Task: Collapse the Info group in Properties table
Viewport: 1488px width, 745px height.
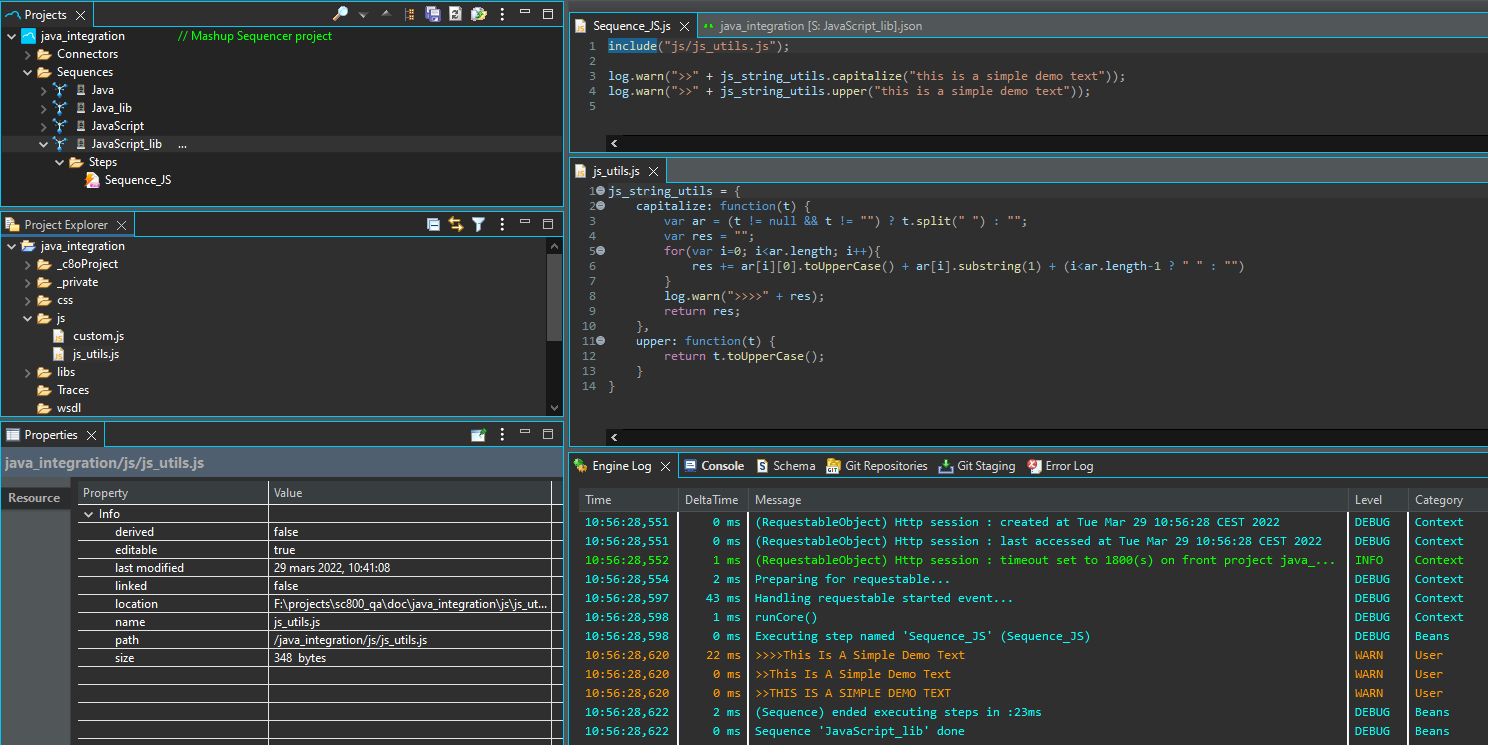Action: point(89,514)
